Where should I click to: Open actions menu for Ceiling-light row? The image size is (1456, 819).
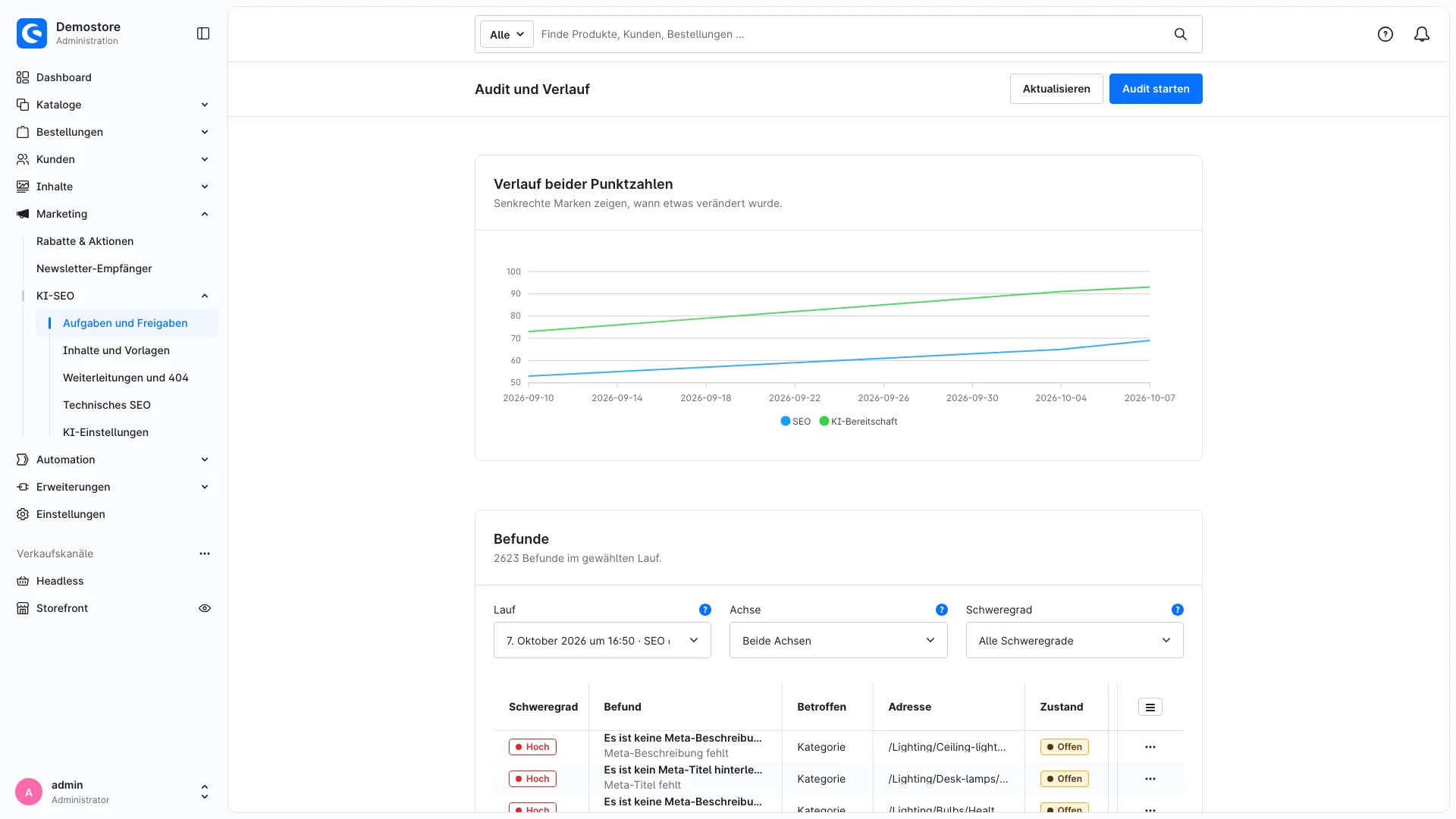pos(1150,747)
